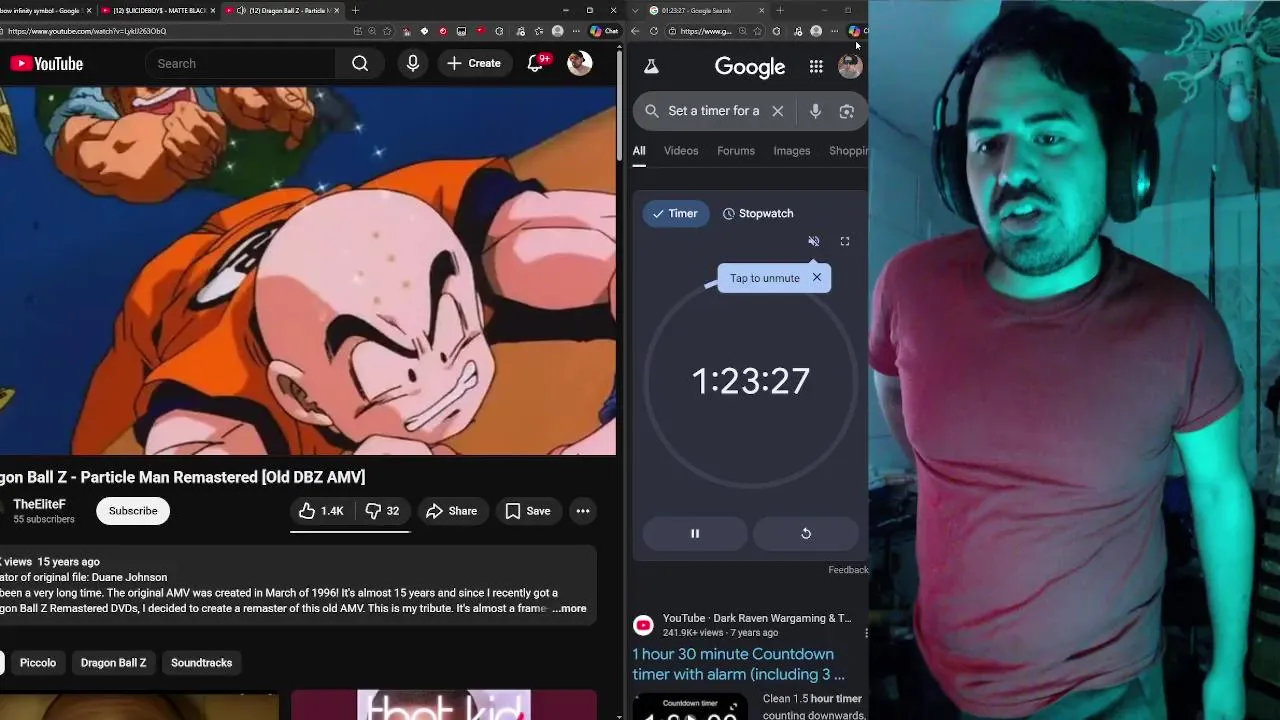Select the All search results tab
1280x720 pixels.
pyautogui.click(x=639, y=151)
